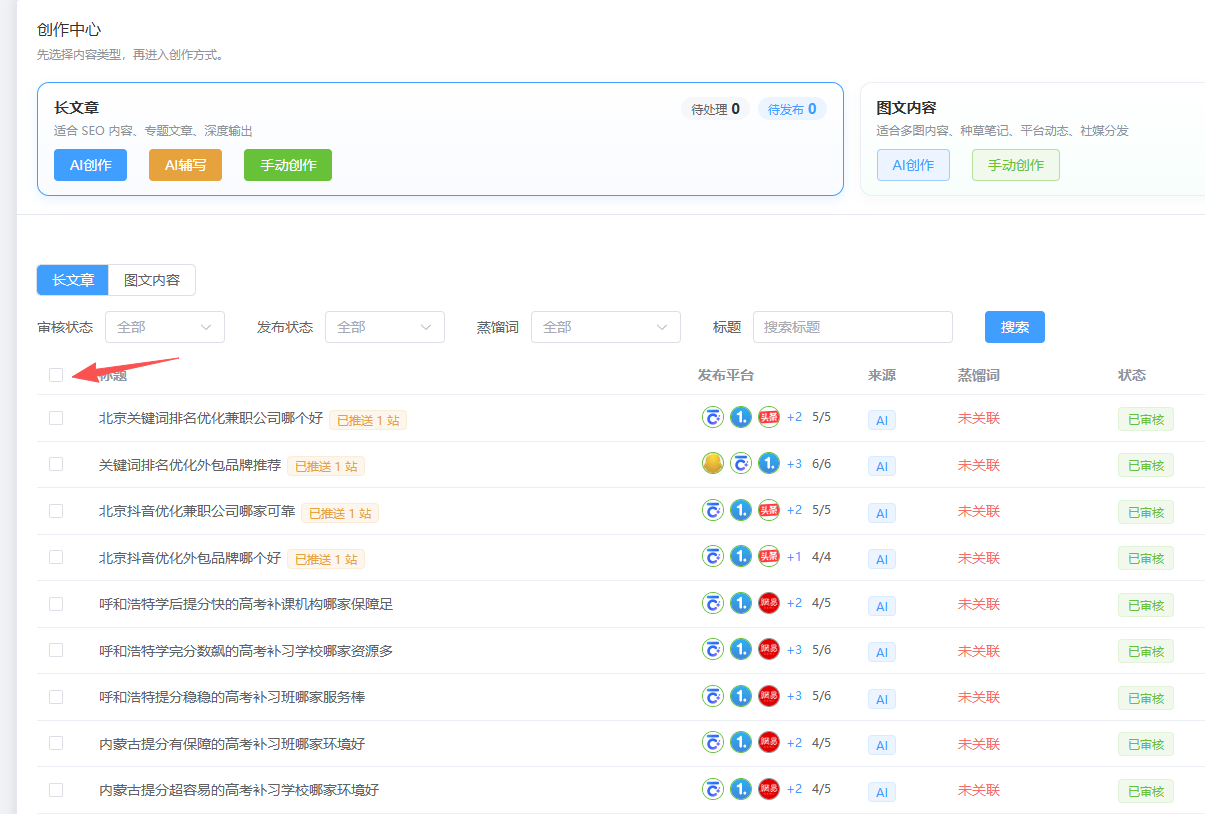Click 'C' icon in 内蒙古提分有保障的高考补习班哪家环境好 row
This screenshot has height=814, width=1205.
713,742
